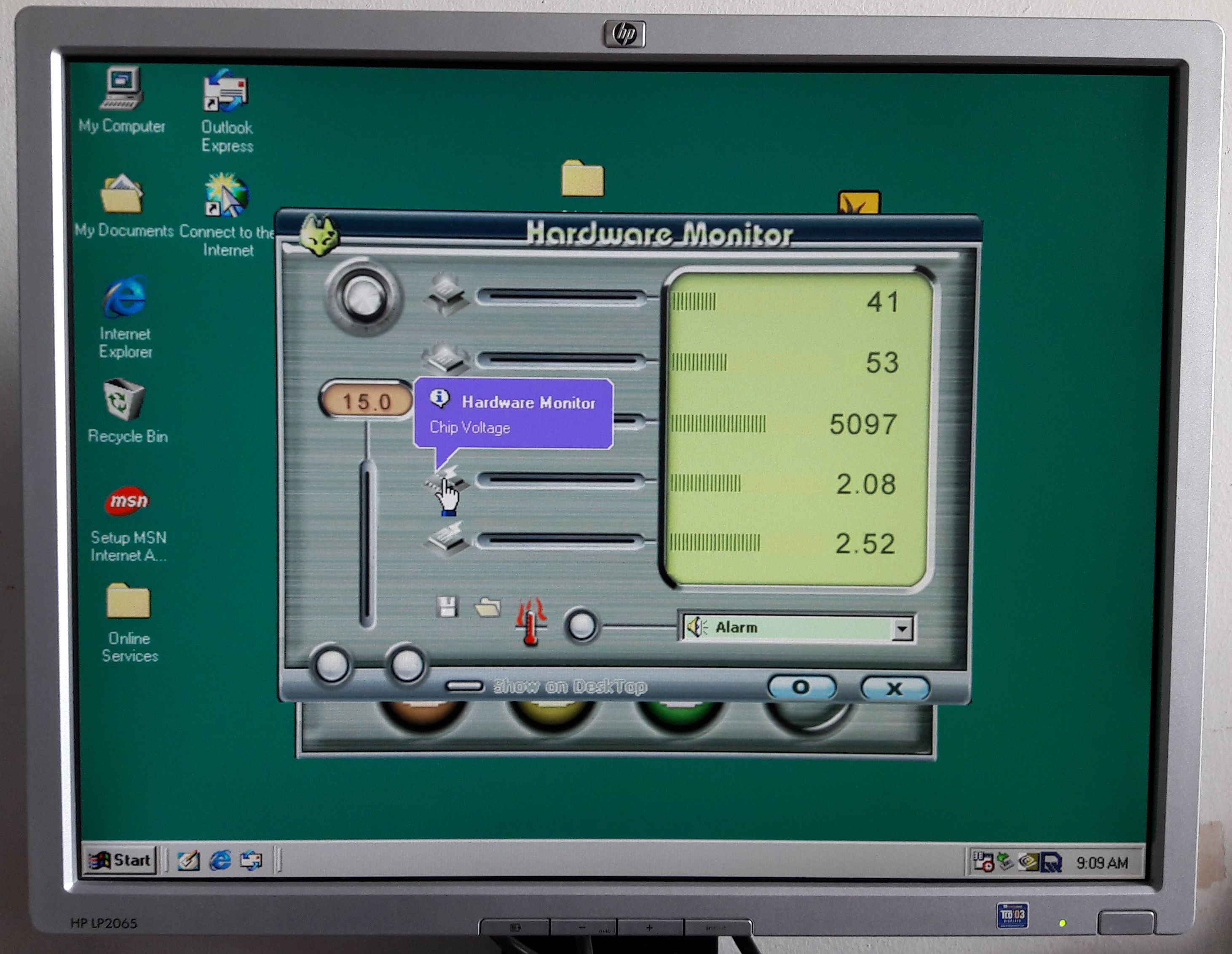The height and width of the screenshot is (954, 1232).
Task: Click the floppy disk save icon
Action: [x=447, y=607]
